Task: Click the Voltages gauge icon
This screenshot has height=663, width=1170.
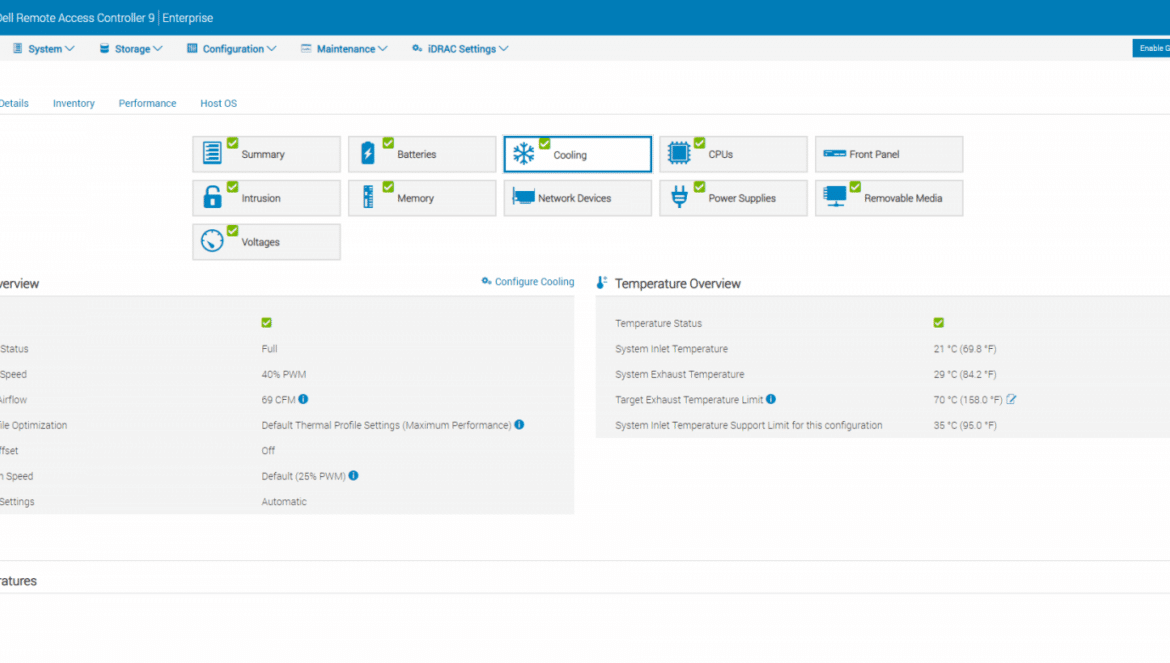Action: tap(212, 241)
